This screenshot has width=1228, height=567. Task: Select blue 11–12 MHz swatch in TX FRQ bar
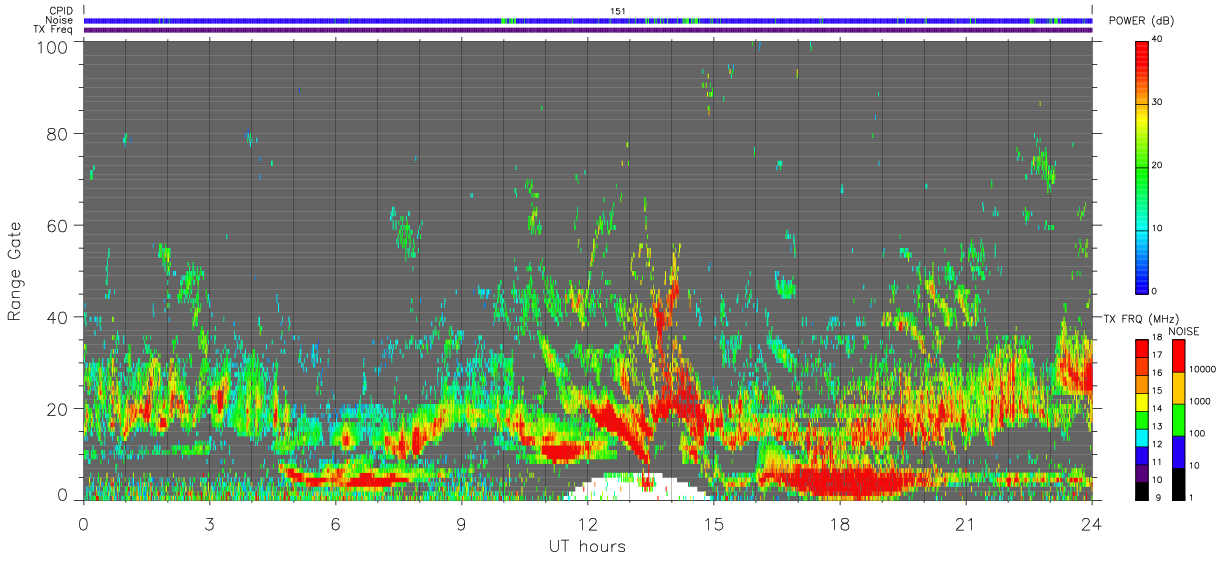[x=1142, y=455]
